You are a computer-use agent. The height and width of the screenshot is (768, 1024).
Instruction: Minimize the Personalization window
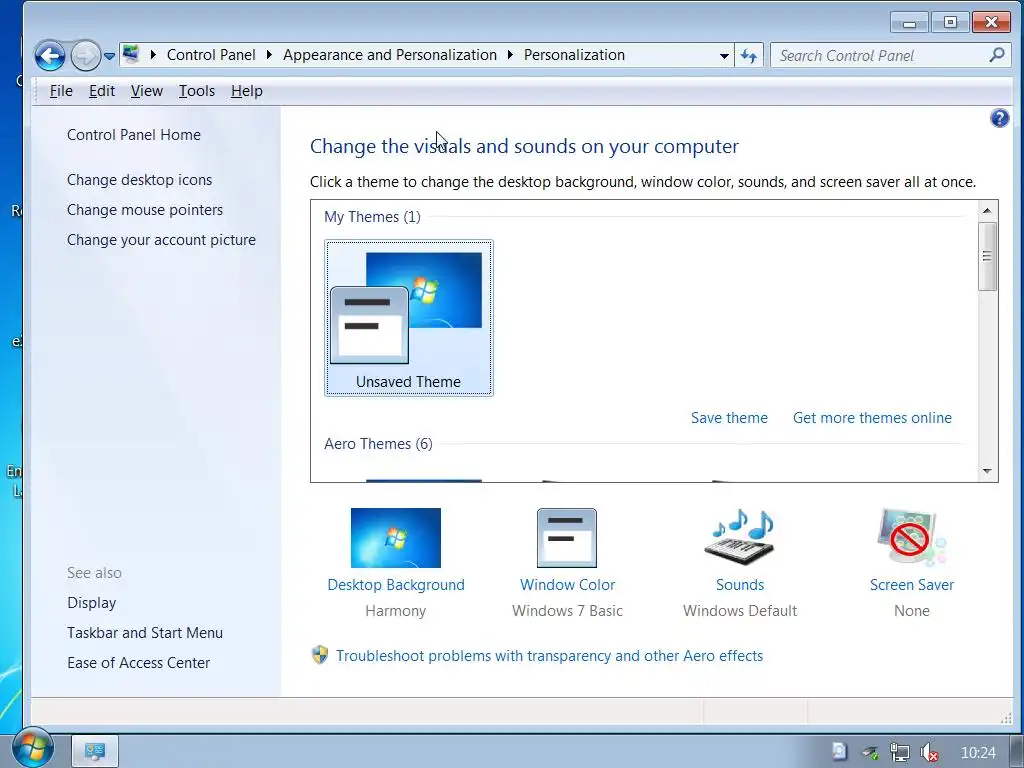tap(909, 23)
